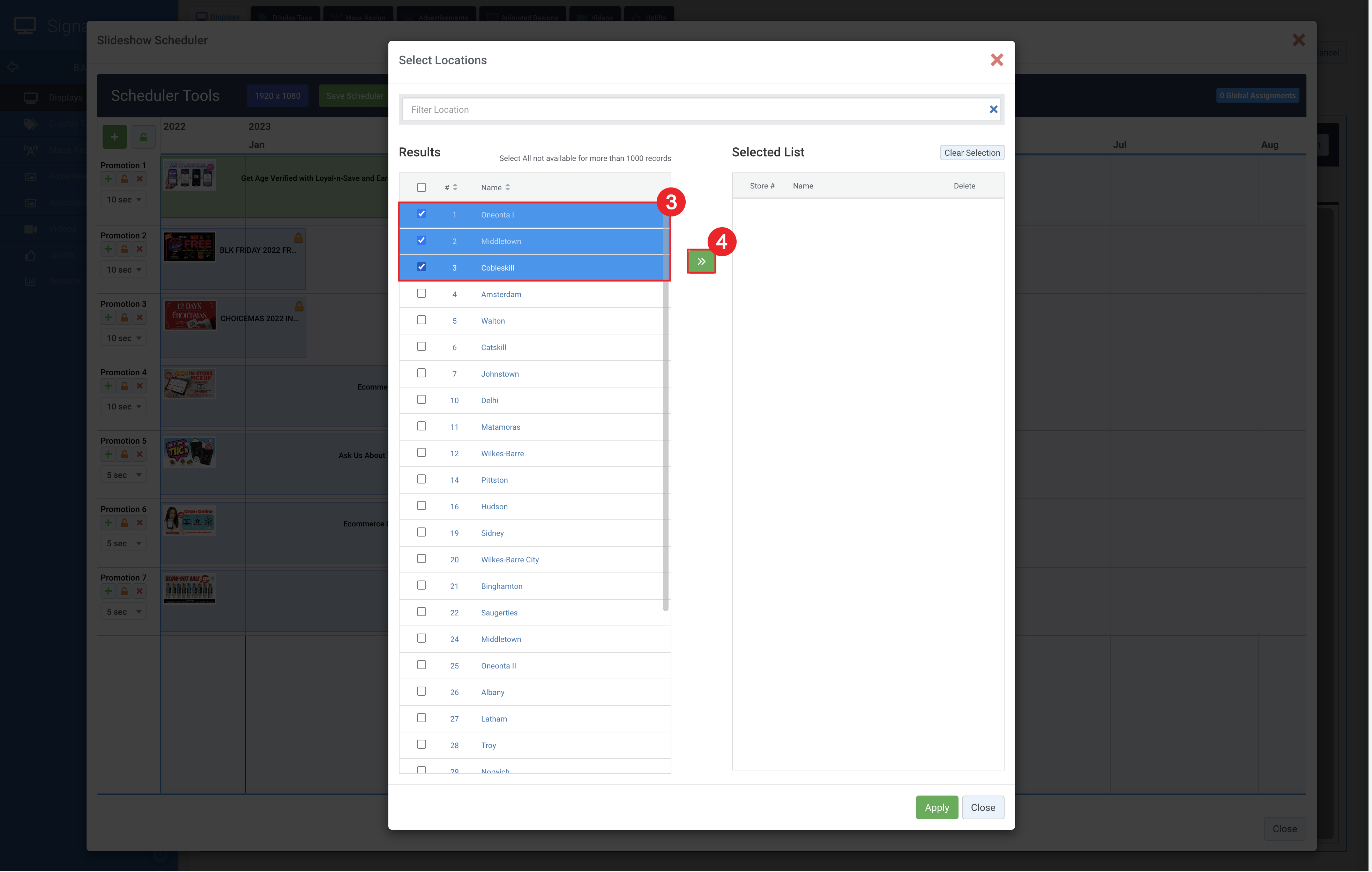Click the lock icon under Promotion 1
The image size is (1372, 872).
124,179
